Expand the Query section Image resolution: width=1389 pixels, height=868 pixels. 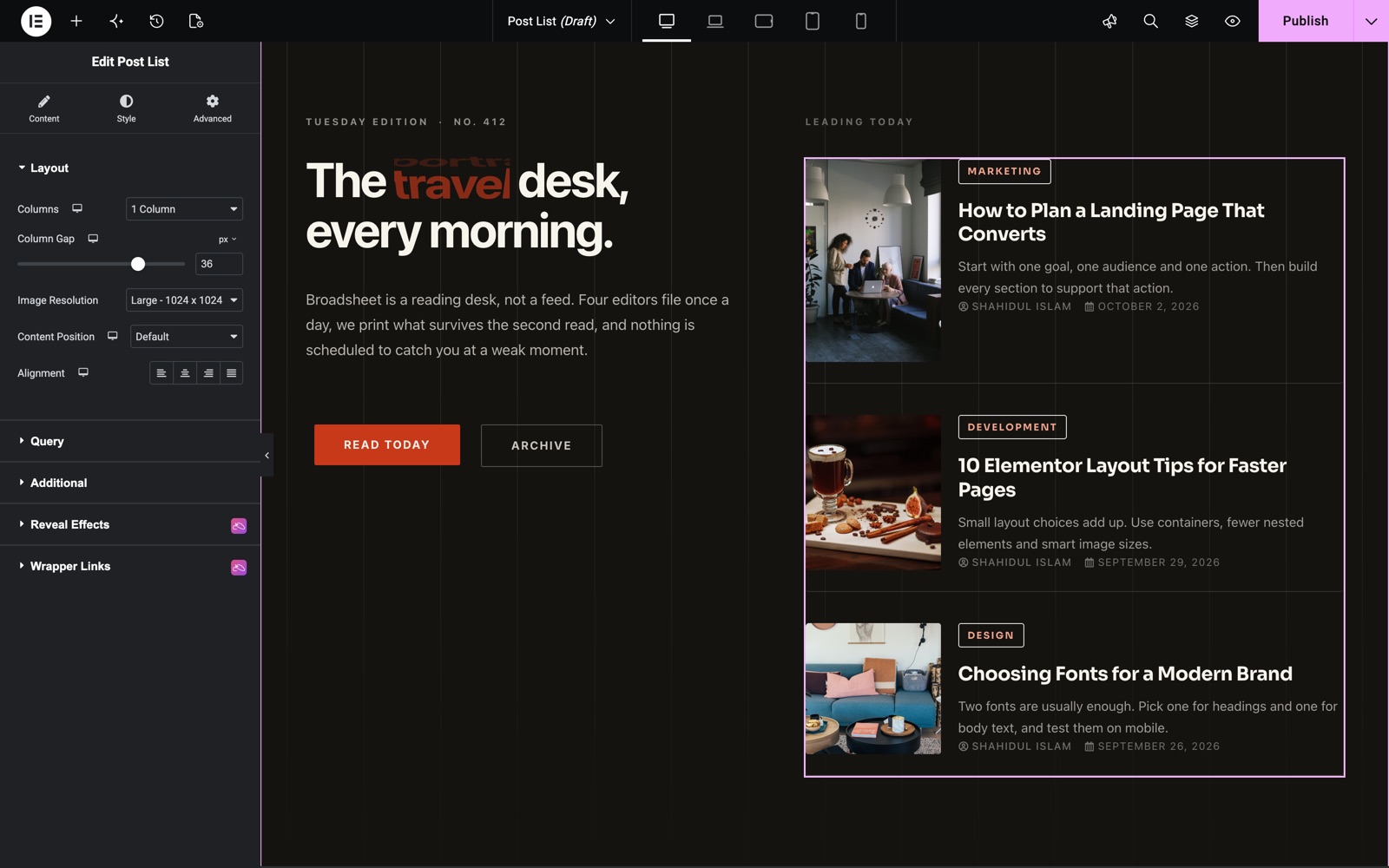click(130, 441)
